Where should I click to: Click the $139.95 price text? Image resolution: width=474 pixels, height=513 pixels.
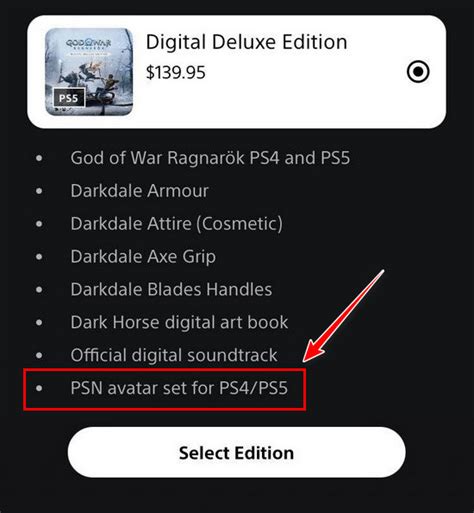(x=176, y=72)
